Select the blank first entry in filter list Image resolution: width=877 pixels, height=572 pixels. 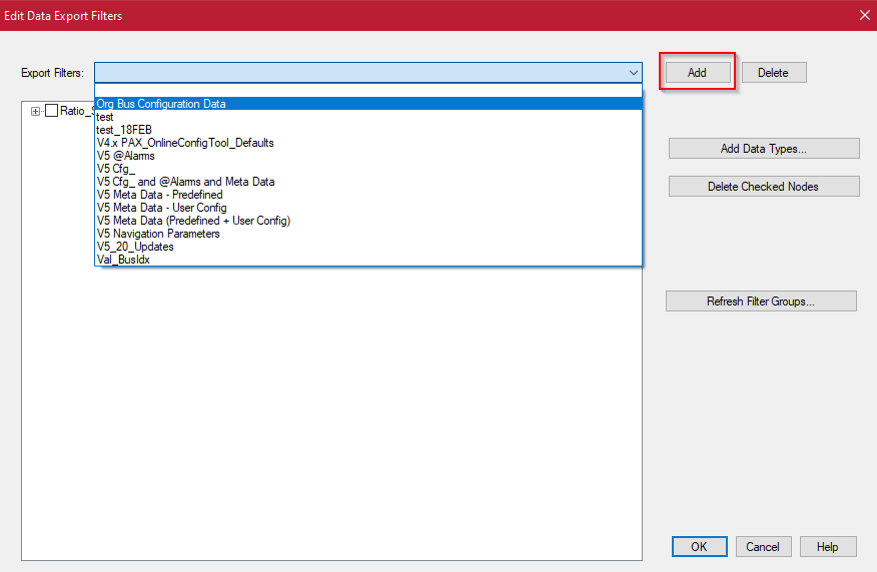(x=369, y=91)
